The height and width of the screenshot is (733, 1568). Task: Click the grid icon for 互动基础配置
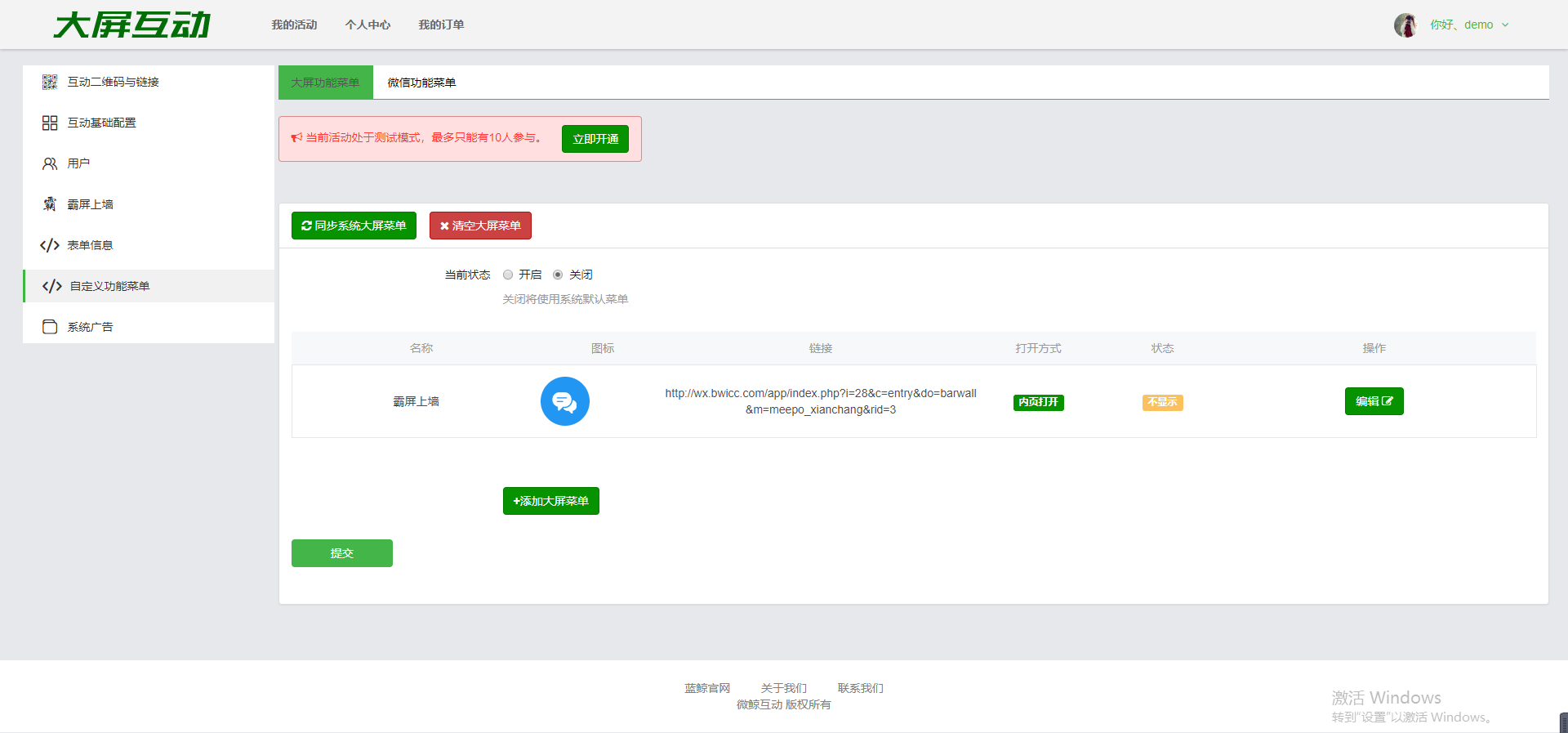pyautogui.click(x=50, y=123)
